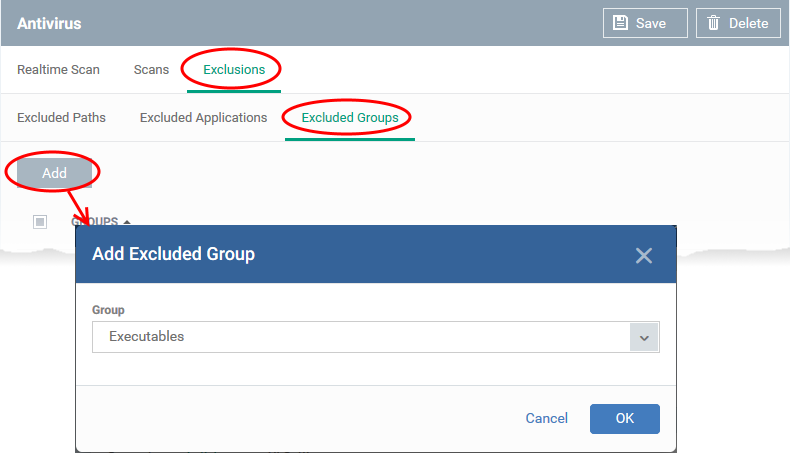Open the Scans tab
The image size is (790, 454).
point(151,70)
